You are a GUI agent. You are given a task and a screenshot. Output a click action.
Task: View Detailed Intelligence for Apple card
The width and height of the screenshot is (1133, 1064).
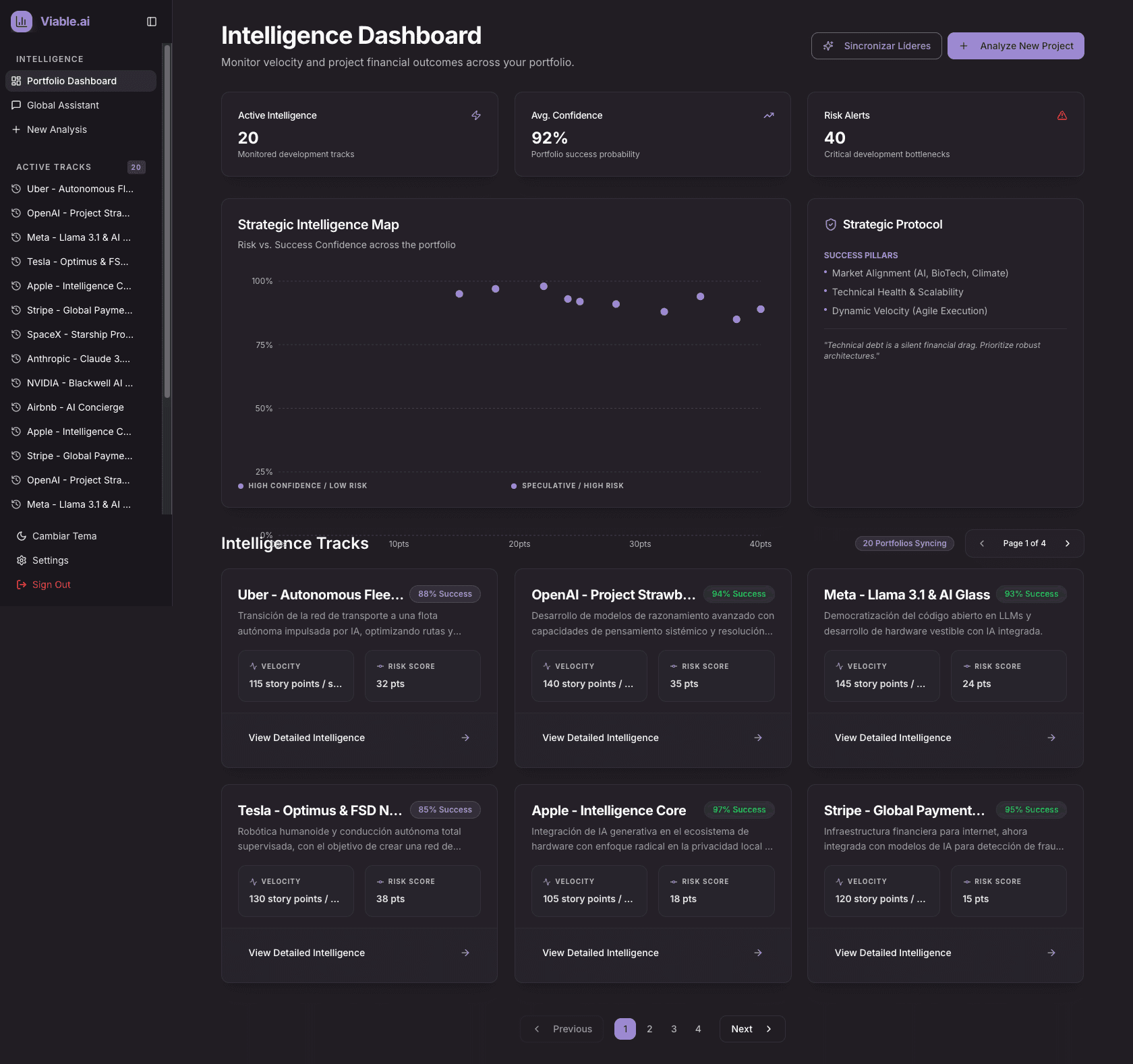pos(653,953)
